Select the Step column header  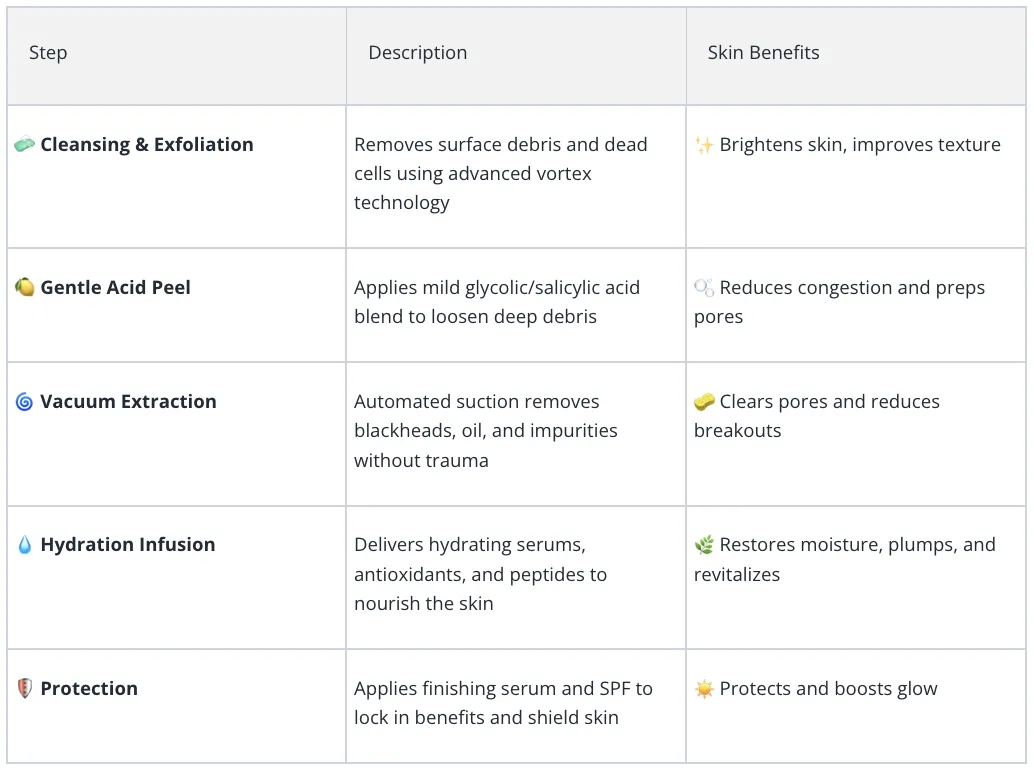pyautogui.click(x=48, y=53)
